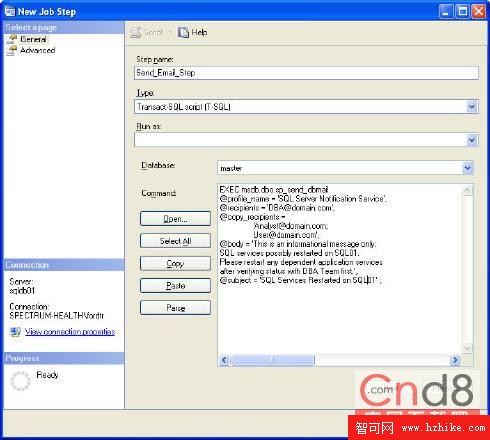The image size is (490, 440).
Task: Click the Script toolbar icon
Action: (136, 32)
